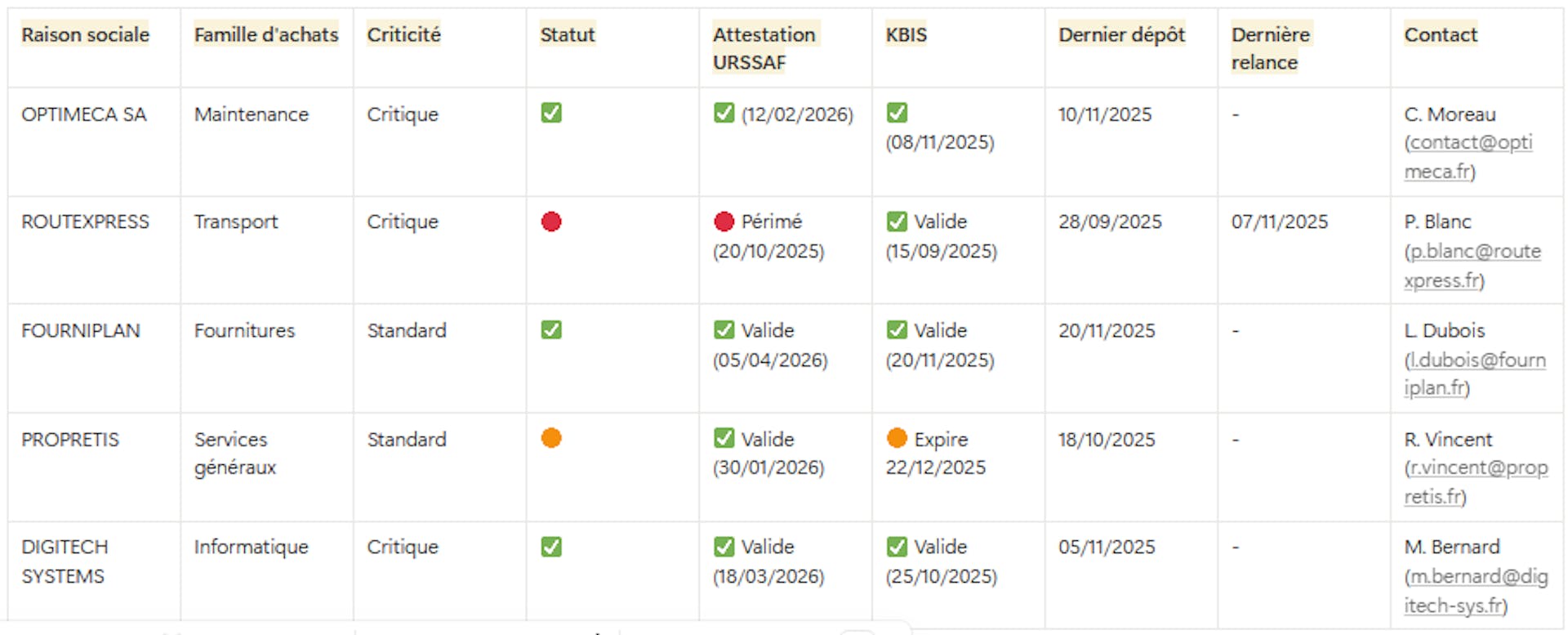Select the Raison sociale column header

click(x=86, y=34)
